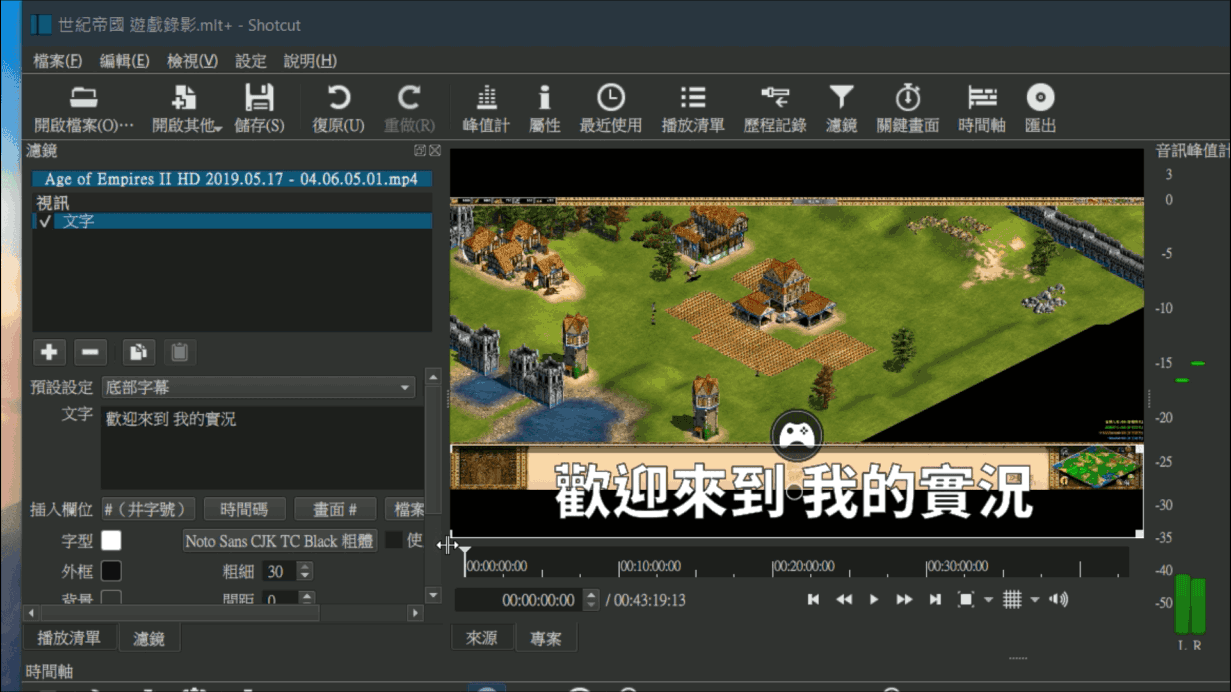Pick the black 外框 outline color swatch
1231x692 pixels.
(111, 571)
